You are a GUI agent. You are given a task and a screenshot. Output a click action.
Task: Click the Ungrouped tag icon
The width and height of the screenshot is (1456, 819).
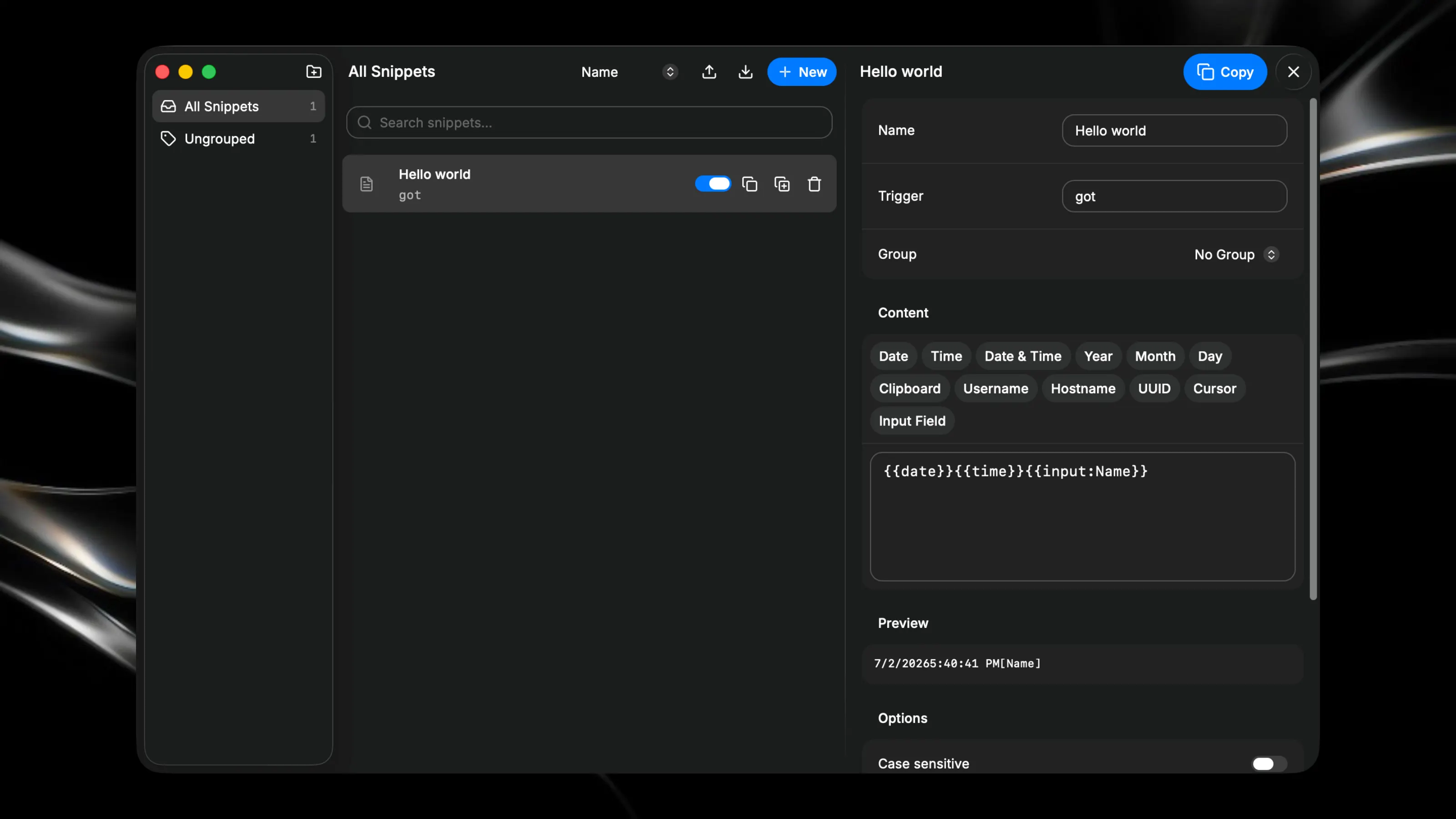tap(168, 138)
